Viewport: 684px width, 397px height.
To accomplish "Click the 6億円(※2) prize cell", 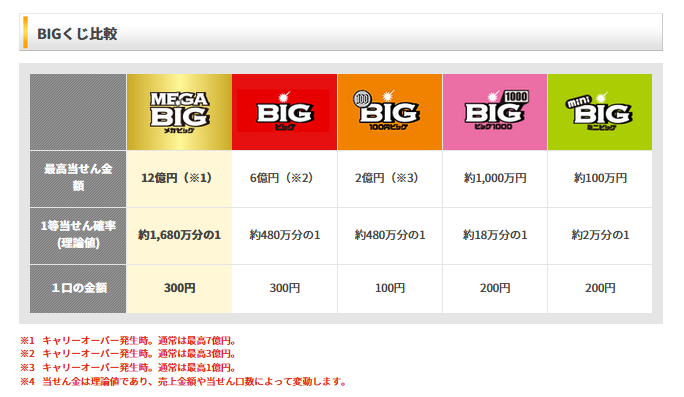I will coord(284,179).
